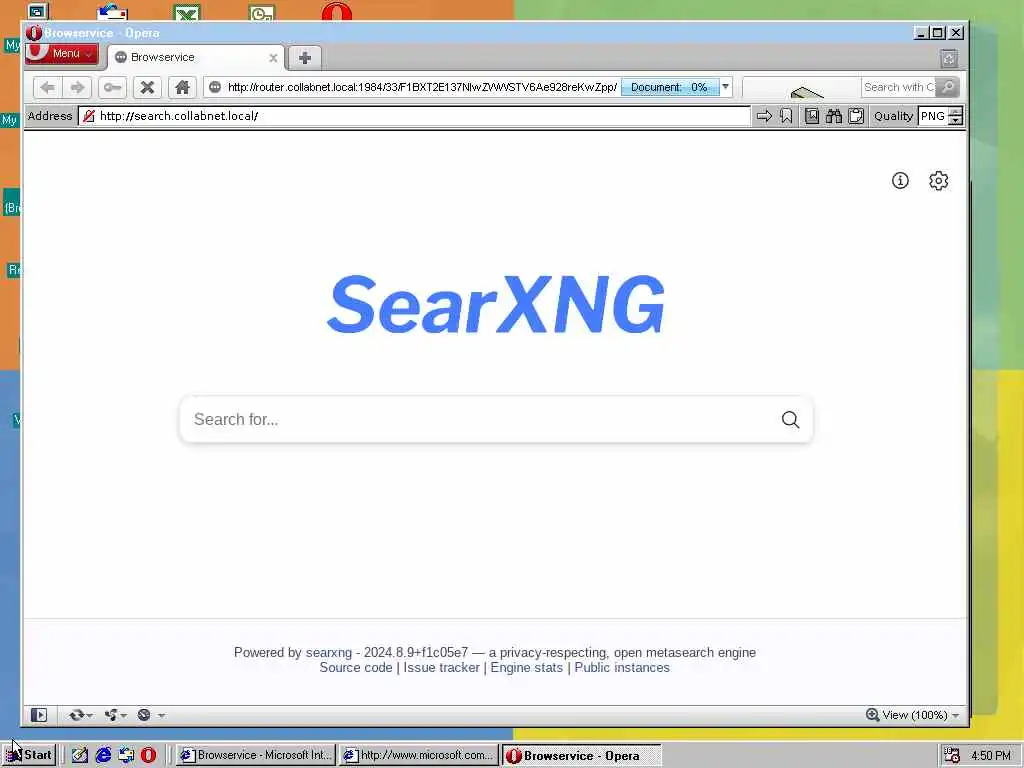
Task: Open the URL history dropdown arrow
Action: click(x=725, y=87)
